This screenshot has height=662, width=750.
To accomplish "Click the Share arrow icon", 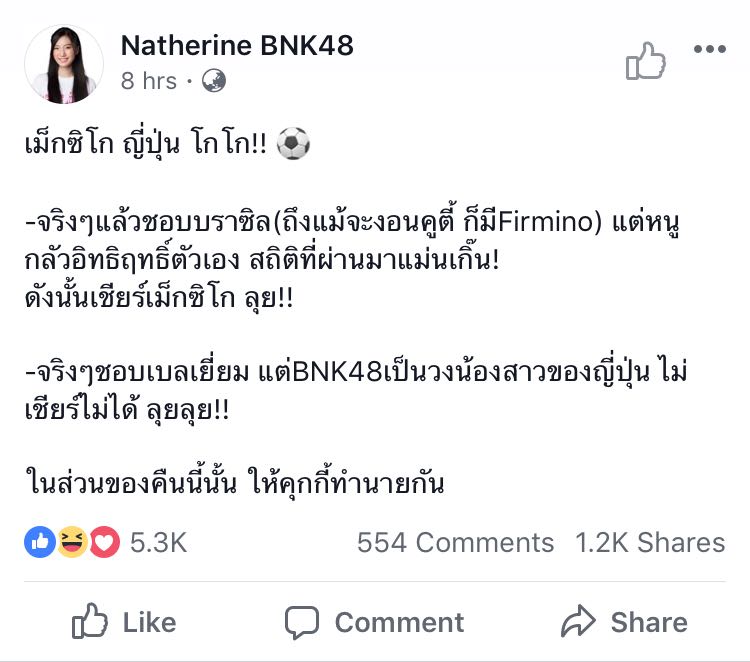I will 578,622.
